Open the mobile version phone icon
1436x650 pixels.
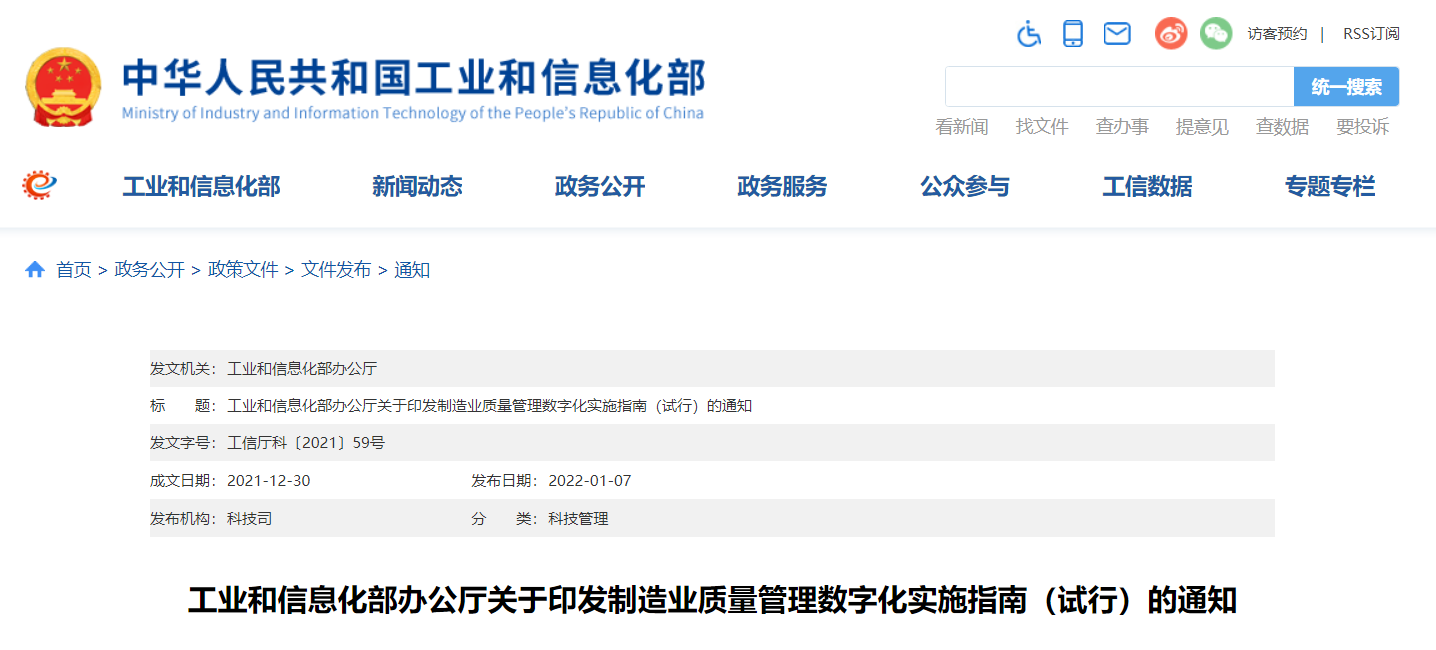(1073, 33)
